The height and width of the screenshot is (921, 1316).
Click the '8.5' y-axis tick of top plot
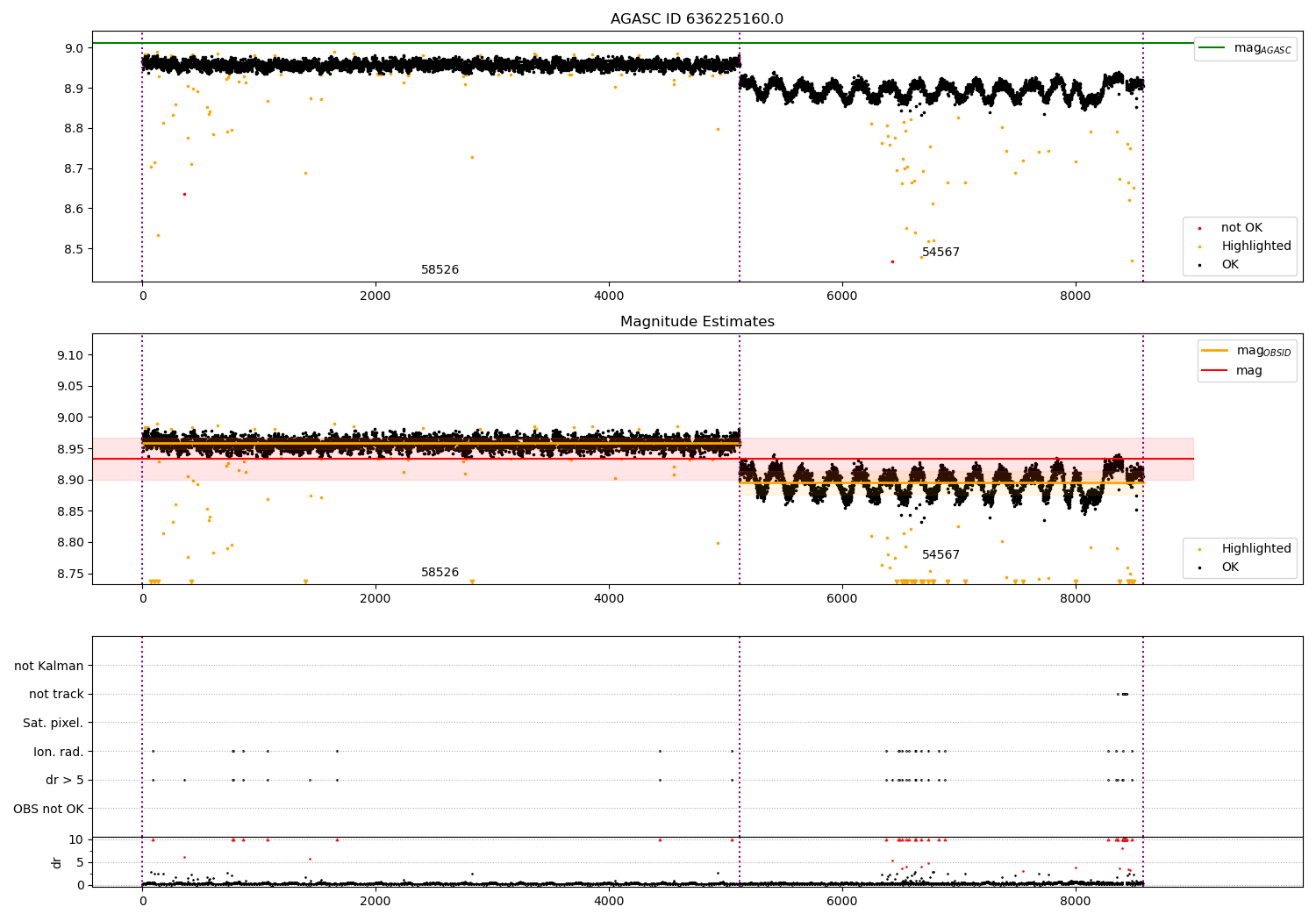75,249
